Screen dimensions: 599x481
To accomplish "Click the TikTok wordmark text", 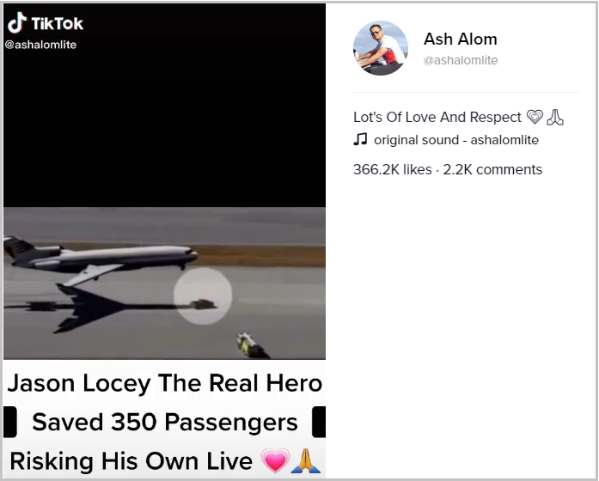I will click(57, 24).
